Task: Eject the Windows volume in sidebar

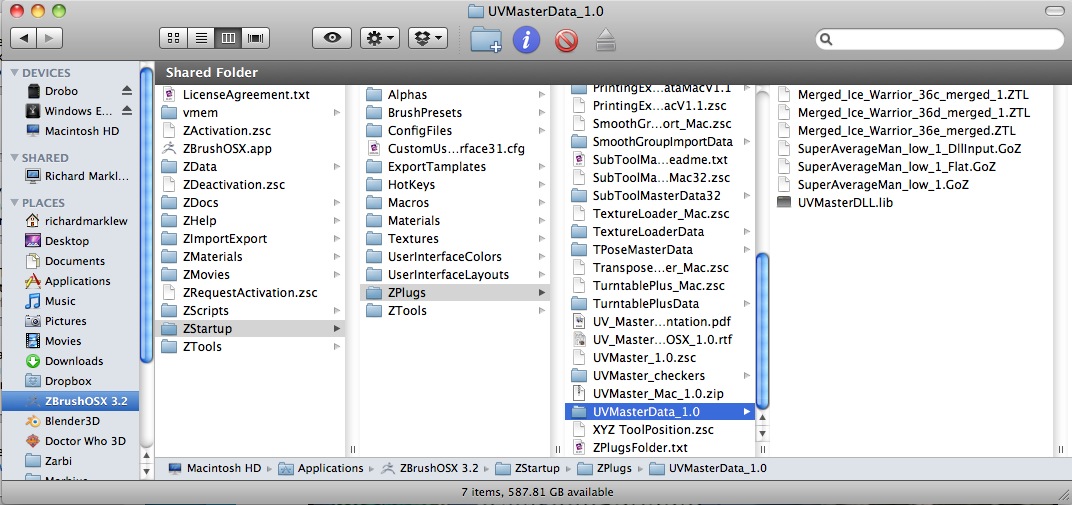Action: pos(126,111)
